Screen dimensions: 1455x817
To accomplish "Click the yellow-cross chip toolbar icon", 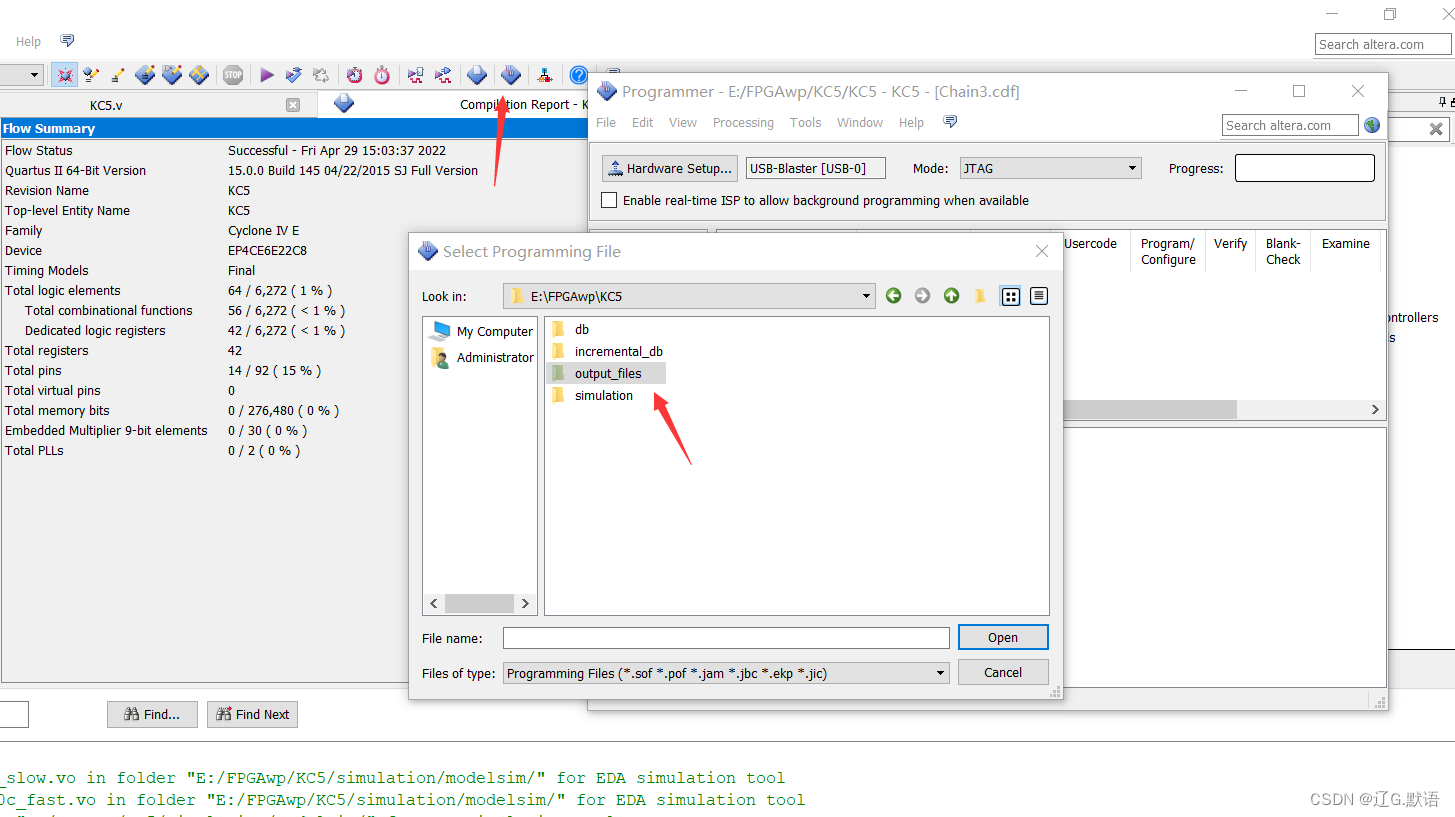I will pos(199,75).
